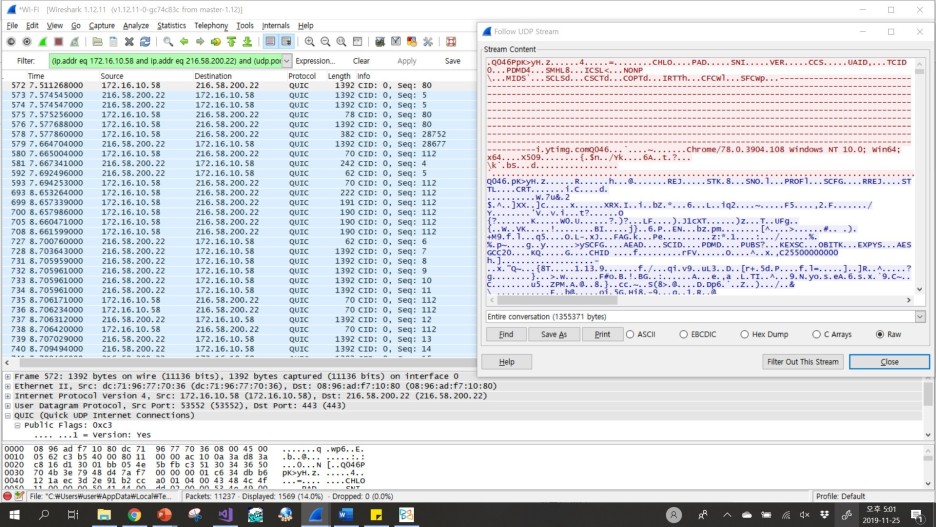Viewport: 936px width, 527px height.
Task: Open capture options toolbar icon
Action: click(27, 42)
